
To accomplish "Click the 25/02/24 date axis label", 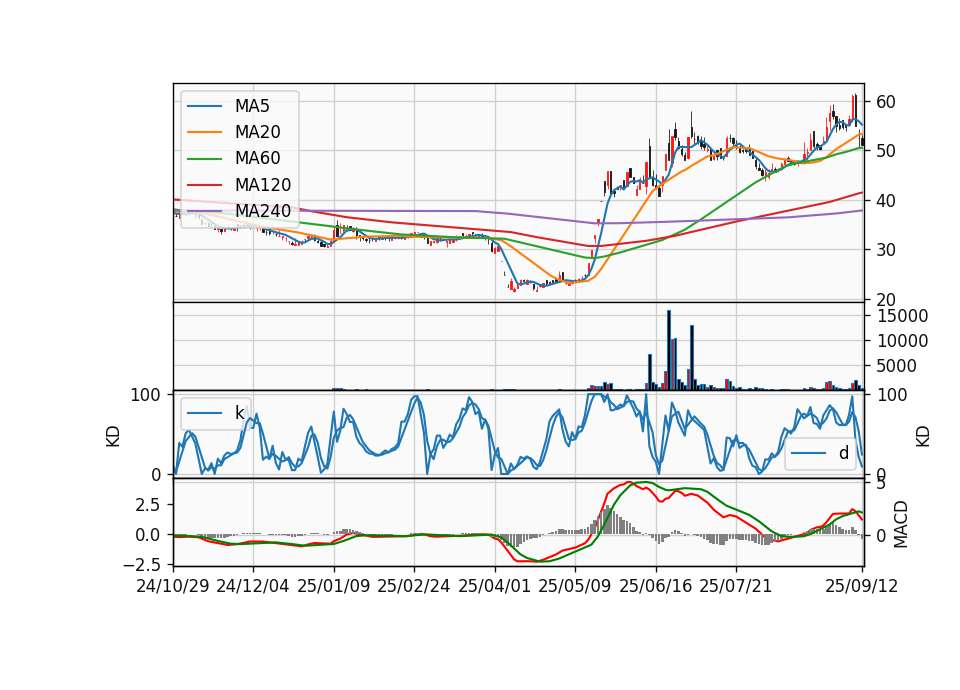I will click(x=414, y=586).
